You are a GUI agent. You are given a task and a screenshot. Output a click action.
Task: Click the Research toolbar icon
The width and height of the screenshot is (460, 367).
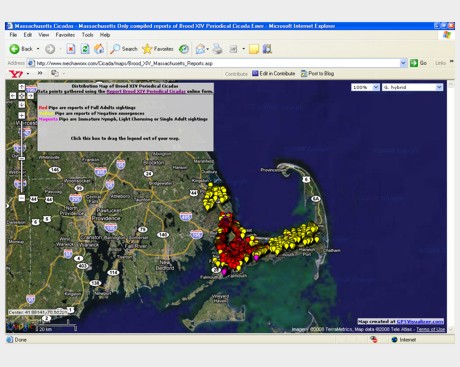point(267,49)
